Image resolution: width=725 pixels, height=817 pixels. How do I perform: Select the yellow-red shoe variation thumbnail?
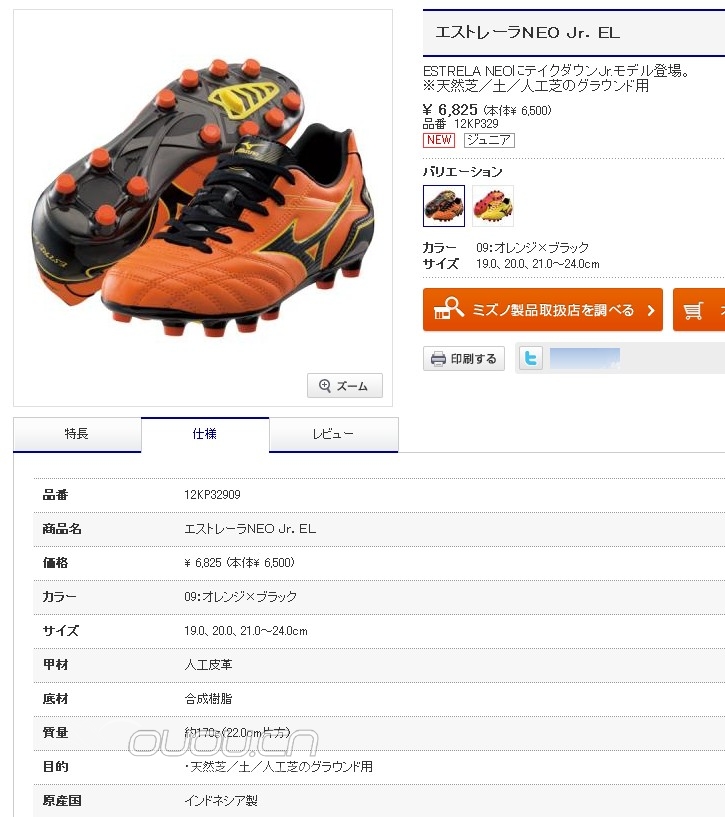[493, 206]
